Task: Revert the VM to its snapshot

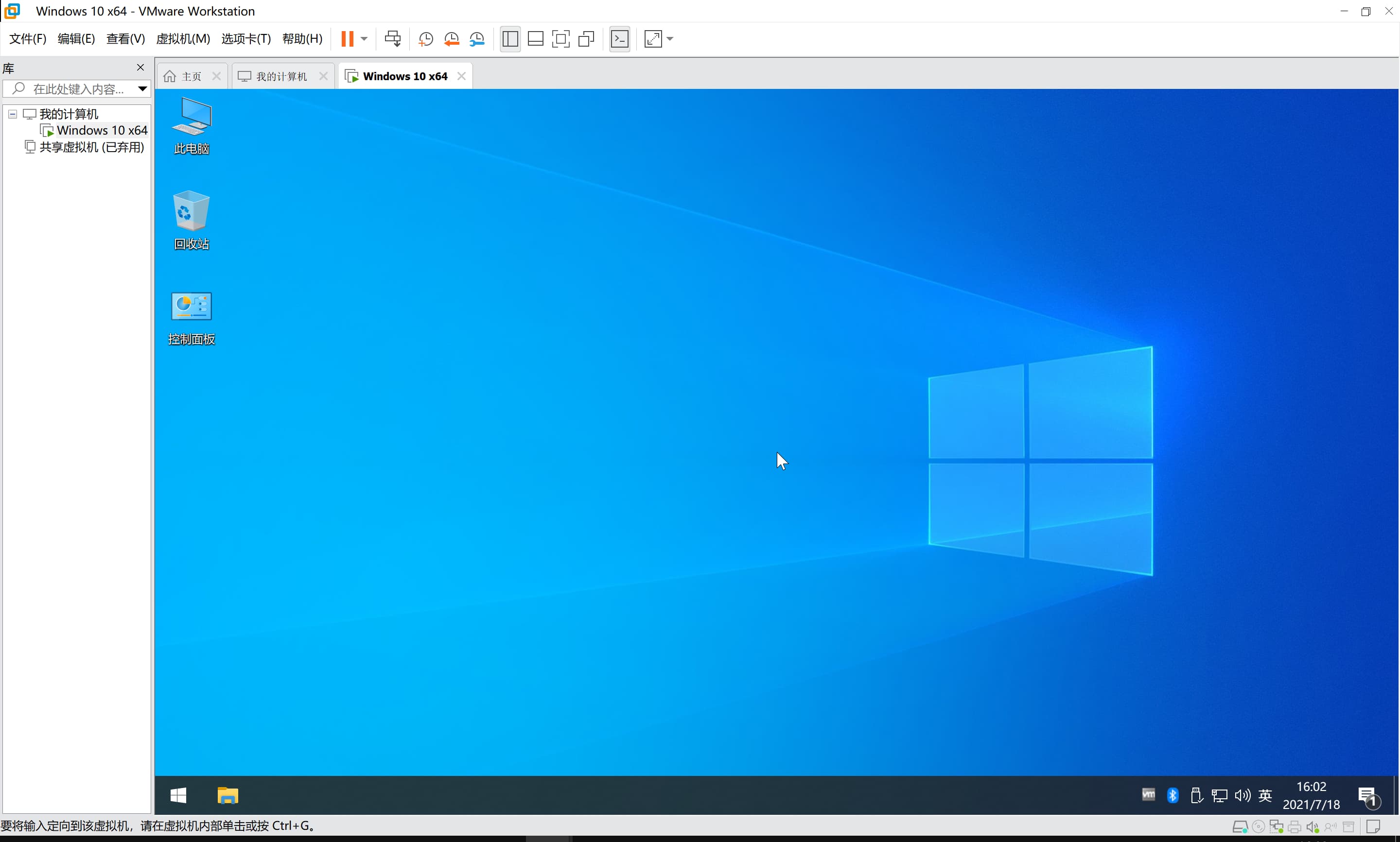Action: point(452,38)
